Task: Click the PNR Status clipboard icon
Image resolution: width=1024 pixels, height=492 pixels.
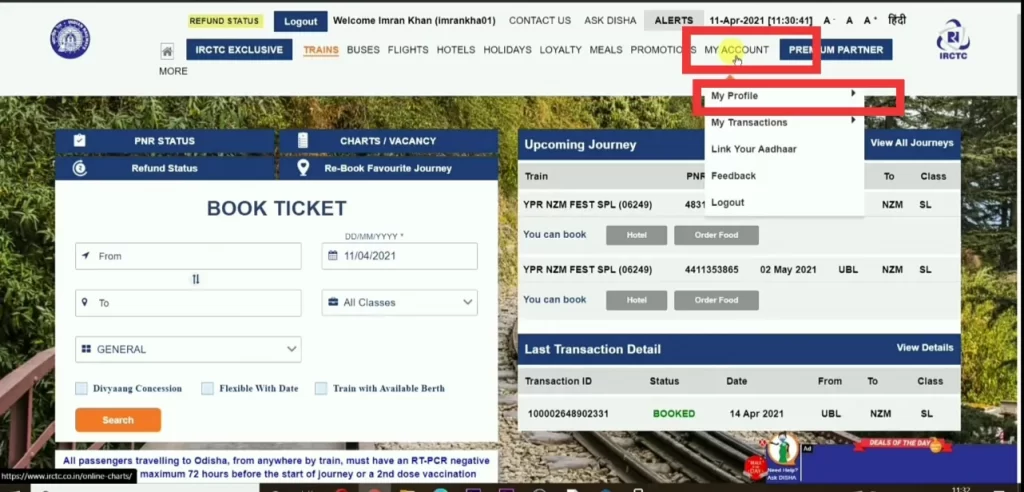Action: coord(80,140)
